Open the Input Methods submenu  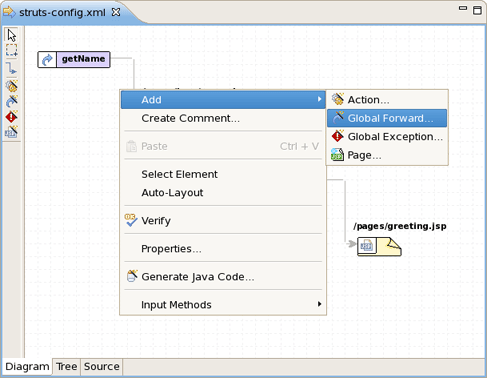click(223, 305)
